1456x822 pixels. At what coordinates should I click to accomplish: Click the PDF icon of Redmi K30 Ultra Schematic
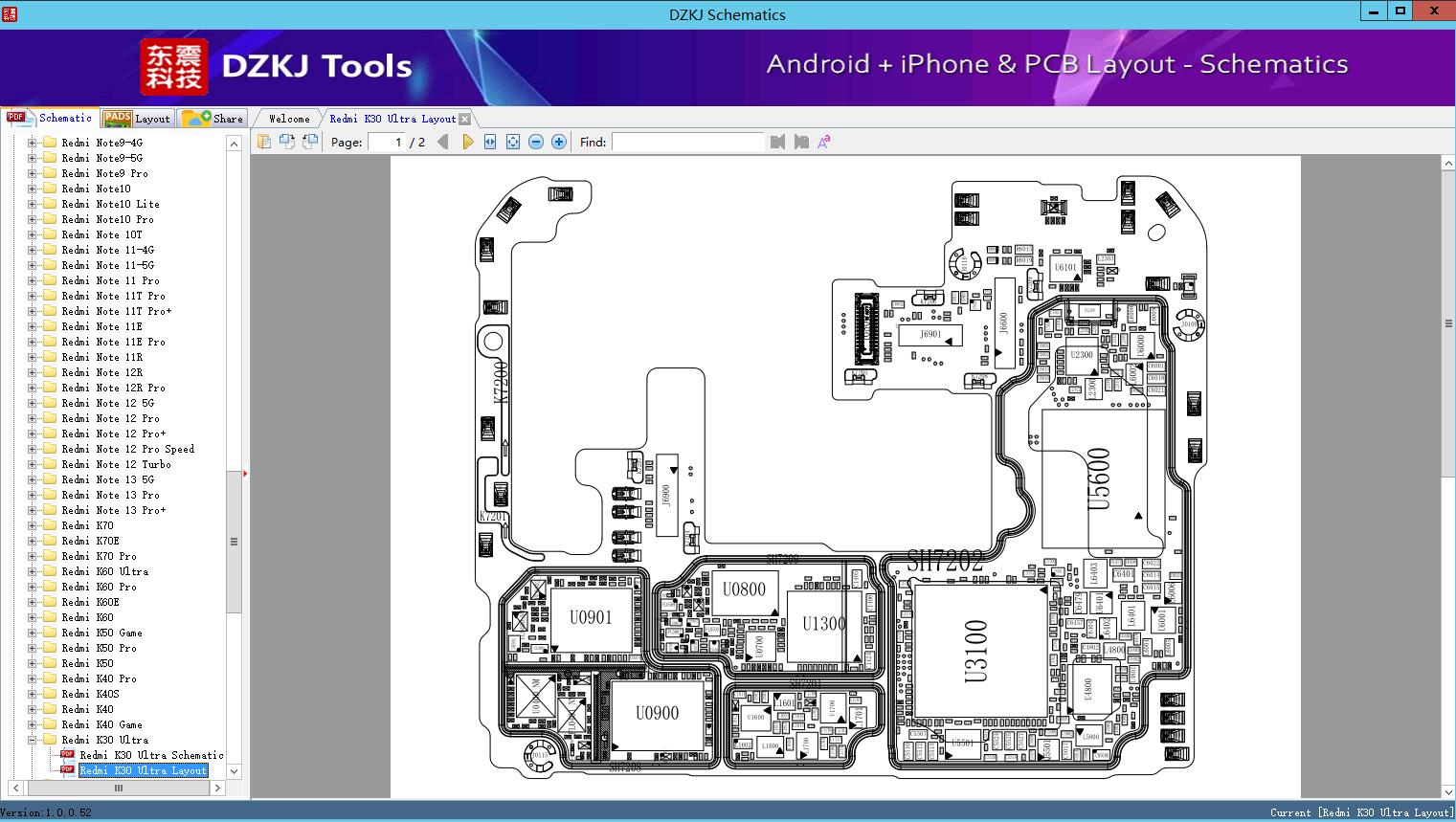tap(67, 755)
